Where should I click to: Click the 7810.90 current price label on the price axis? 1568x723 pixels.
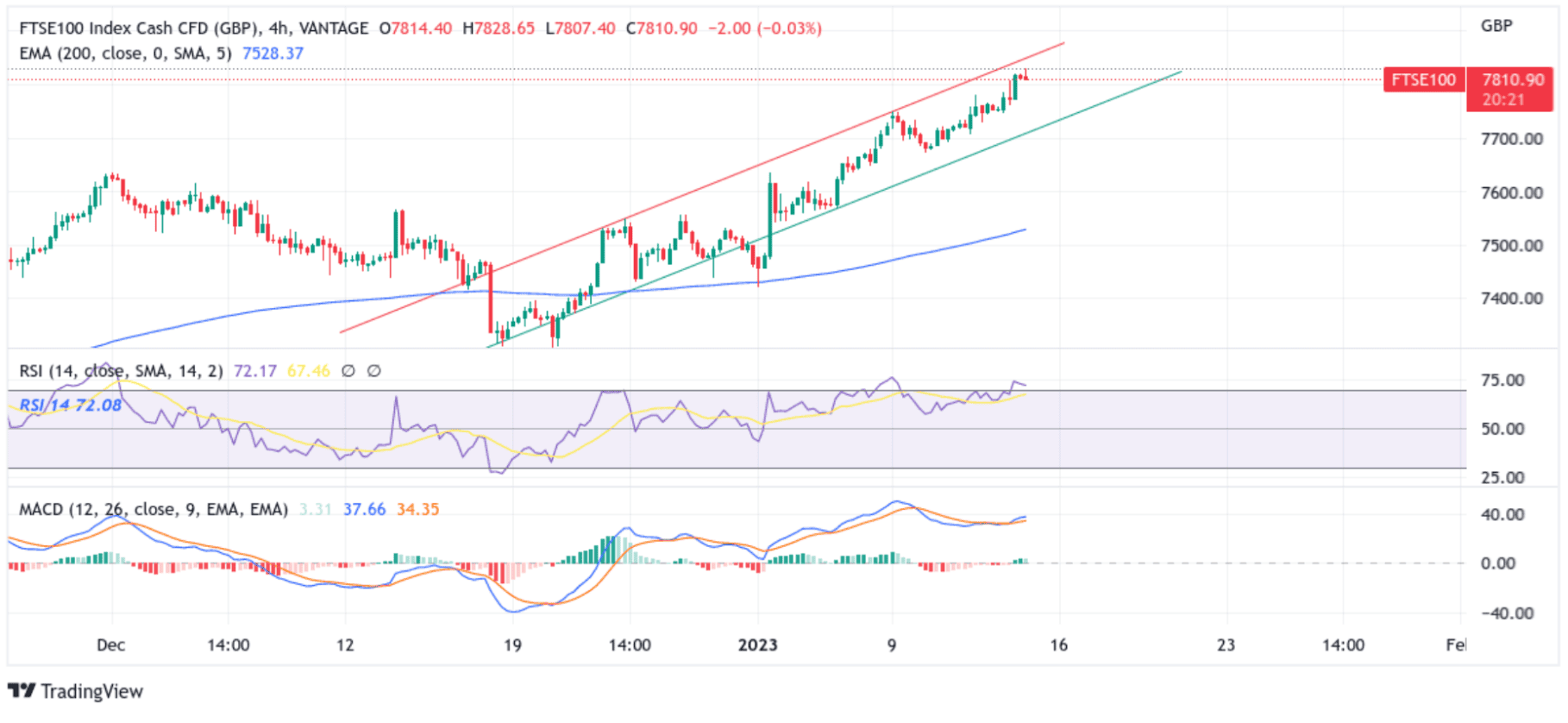pyautogui.click(x=1513, y=79)
